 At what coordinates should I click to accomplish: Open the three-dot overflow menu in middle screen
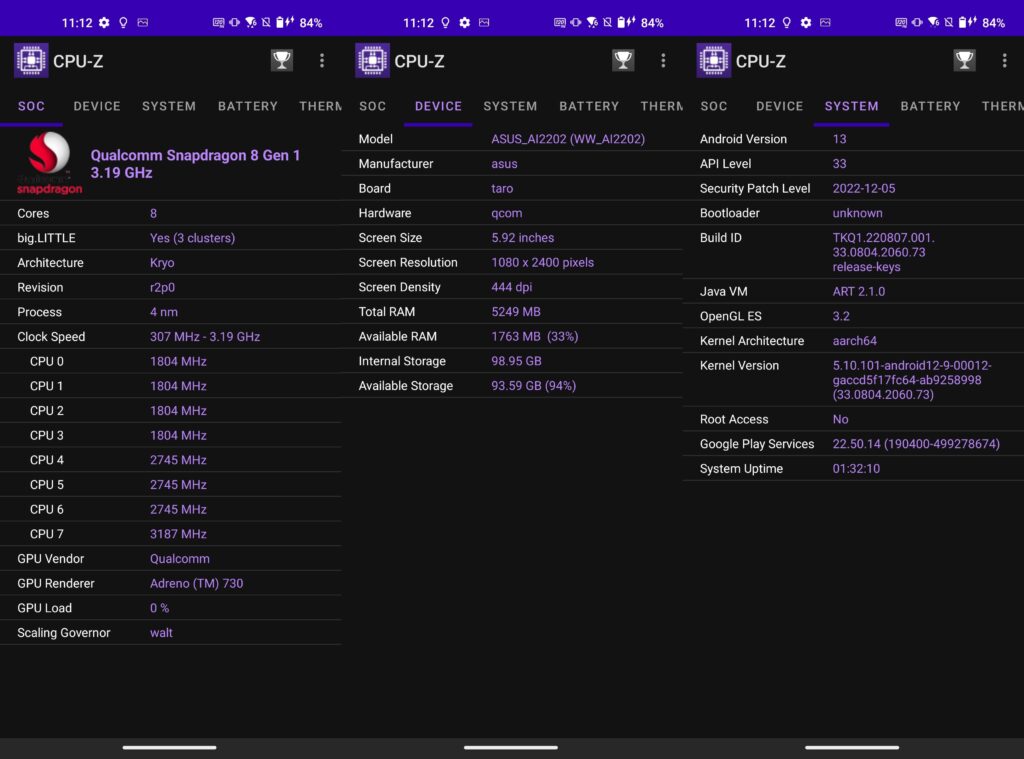[664, 61]
